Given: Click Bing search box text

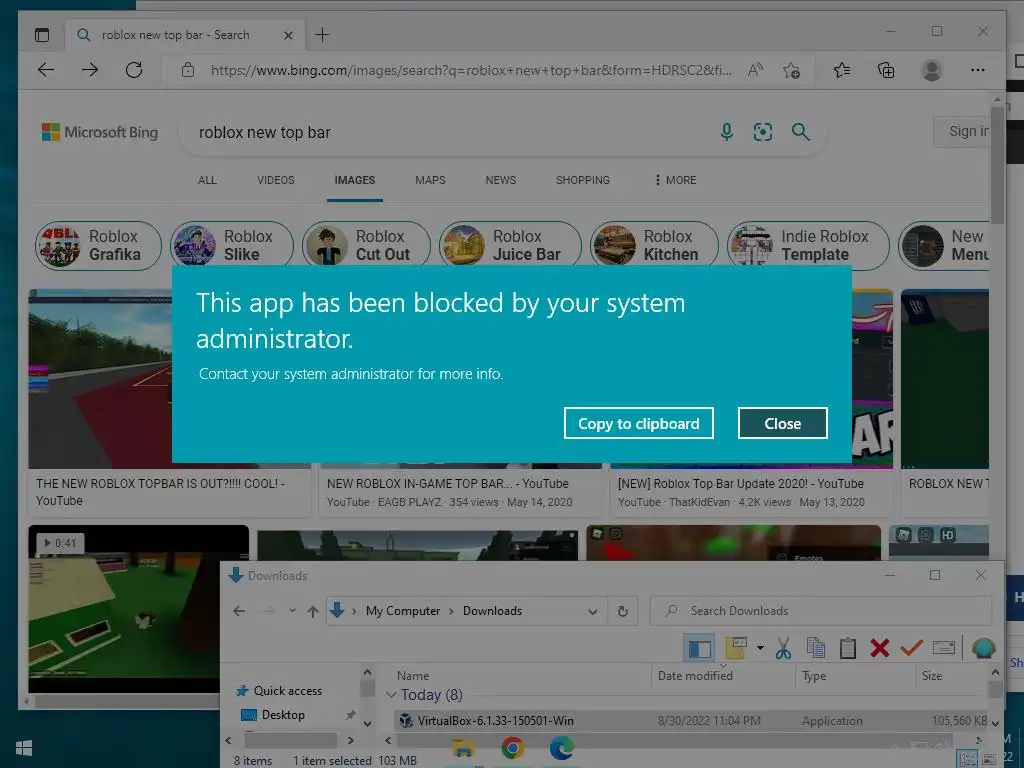Looking at the screenshot, I should click(264, 133).
